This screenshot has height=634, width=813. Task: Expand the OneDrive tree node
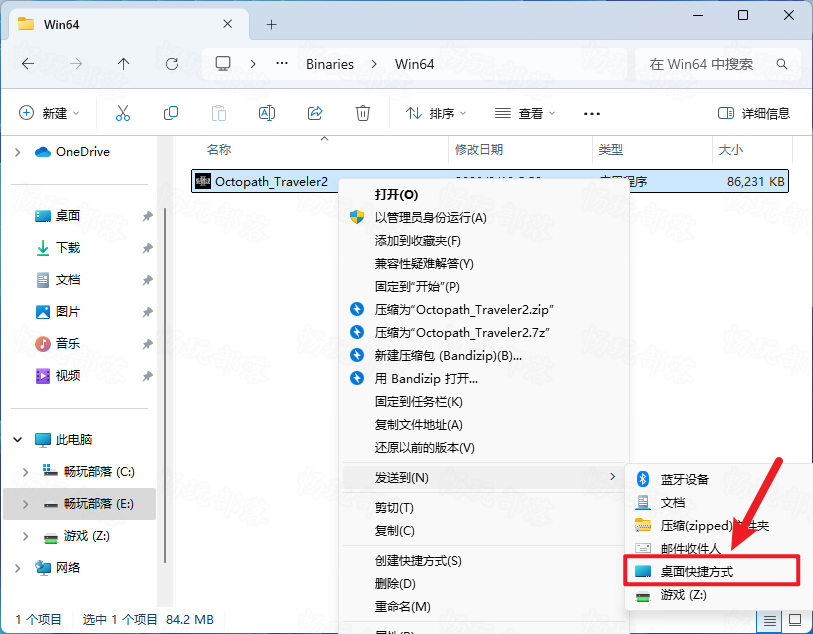(18, 152)
